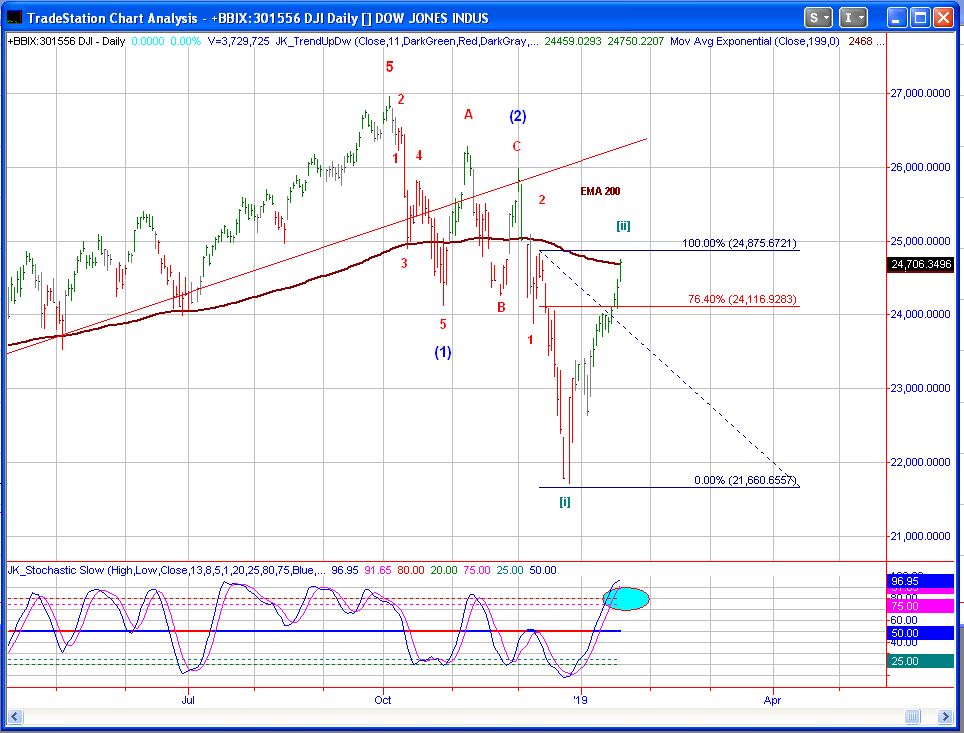Select the 'Mov Avg Exponential (Close,199,0)' label

point(754,41)
